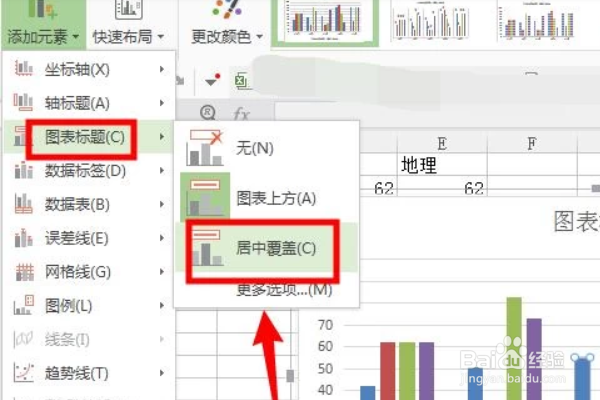Choose 图表上方(A) title position
The height and width of the screenshot is (400, 600).
266,198
